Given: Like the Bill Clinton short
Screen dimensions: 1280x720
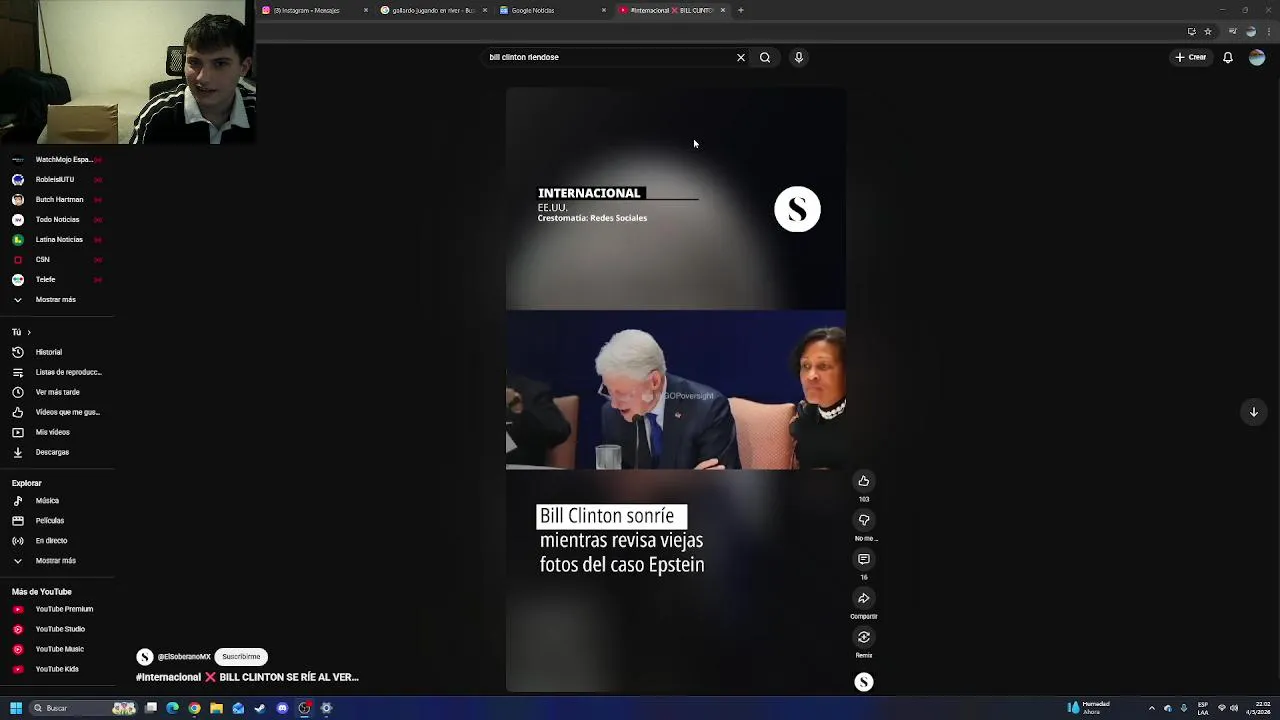Looking at the screenshot, I should 864,481.
